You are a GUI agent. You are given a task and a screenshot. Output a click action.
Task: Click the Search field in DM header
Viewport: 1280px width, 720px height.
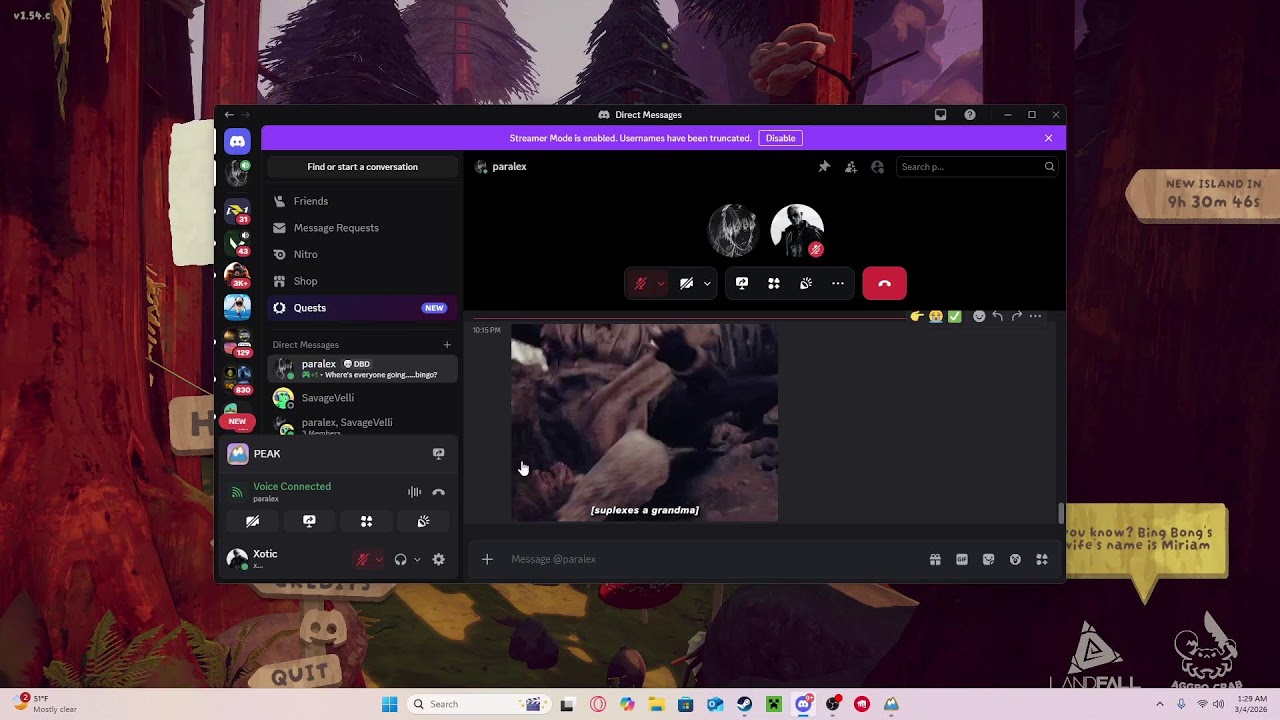[977, 167]
